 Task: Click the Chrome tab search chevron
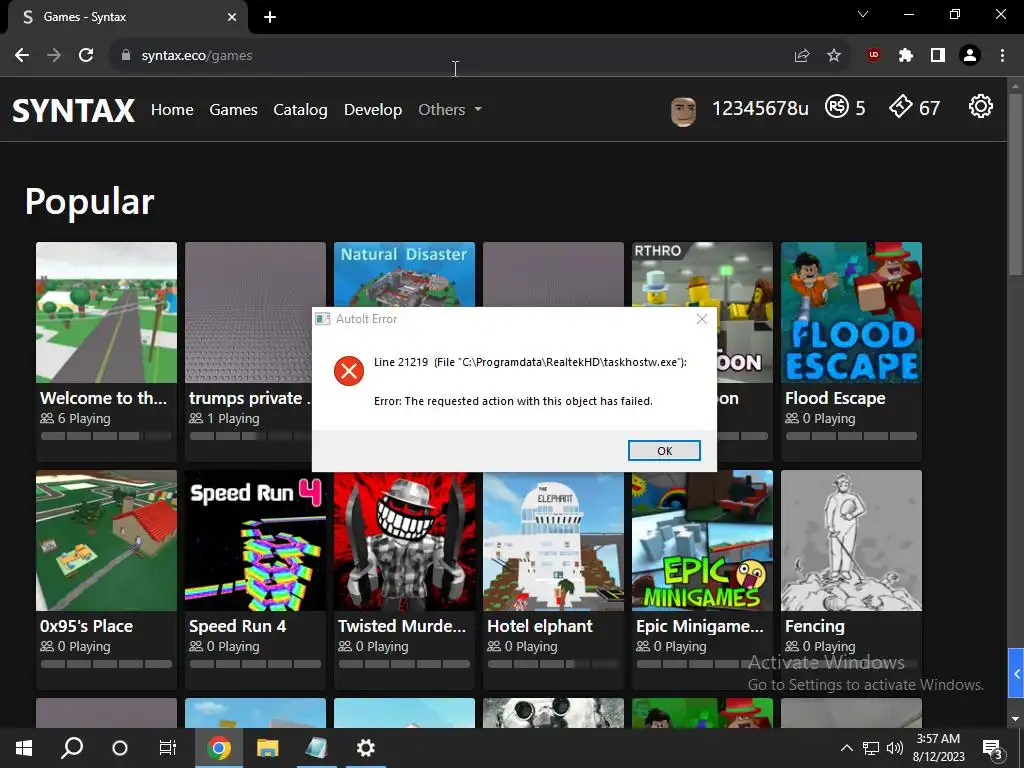863,14
